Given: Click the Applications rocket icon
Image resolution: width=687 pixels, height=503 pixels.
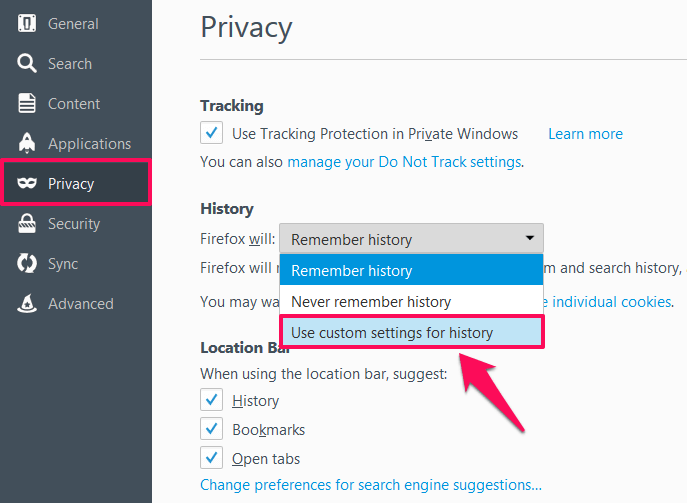Looking at the screenshot, I should (x=27, y=143).
